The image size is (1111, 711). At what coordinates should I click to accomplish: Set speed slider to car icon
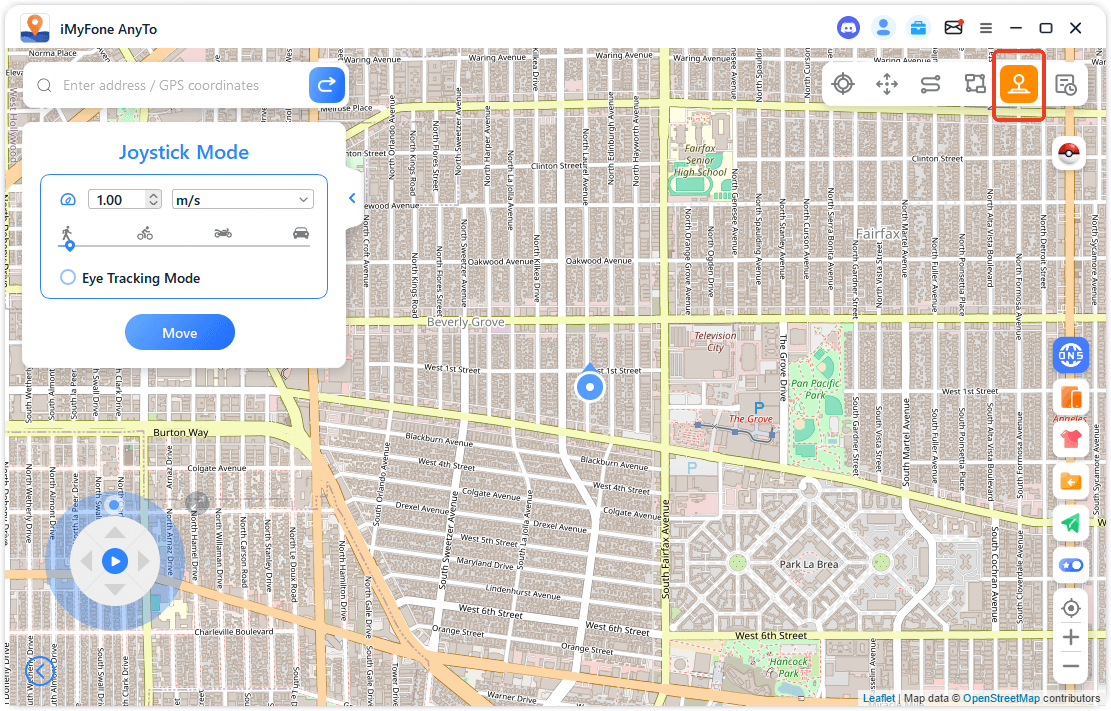click(x=301, y=233)
